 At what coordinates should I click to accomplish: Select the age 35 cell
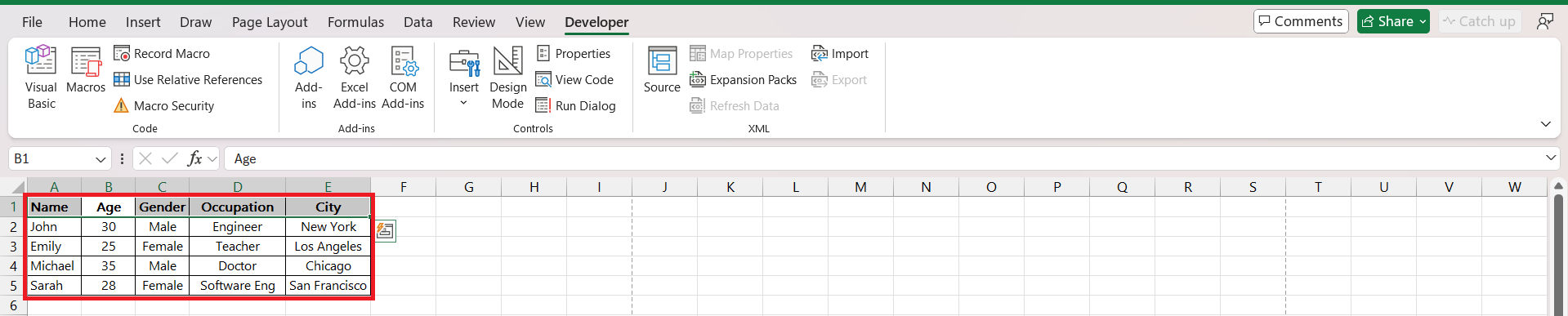tap(109, 266)
